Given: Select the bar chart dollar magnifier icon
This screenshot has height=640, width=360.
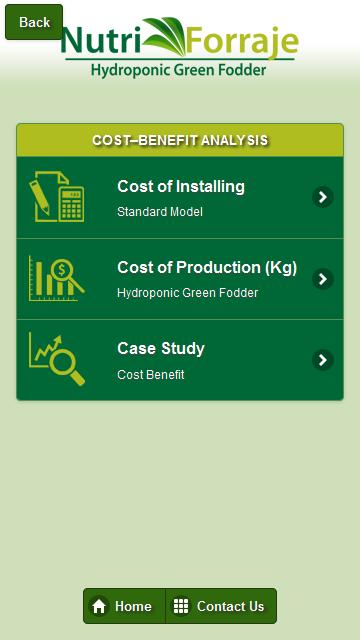Looking at the screenshot, I should pyautogui.click(x=57, y=278).
